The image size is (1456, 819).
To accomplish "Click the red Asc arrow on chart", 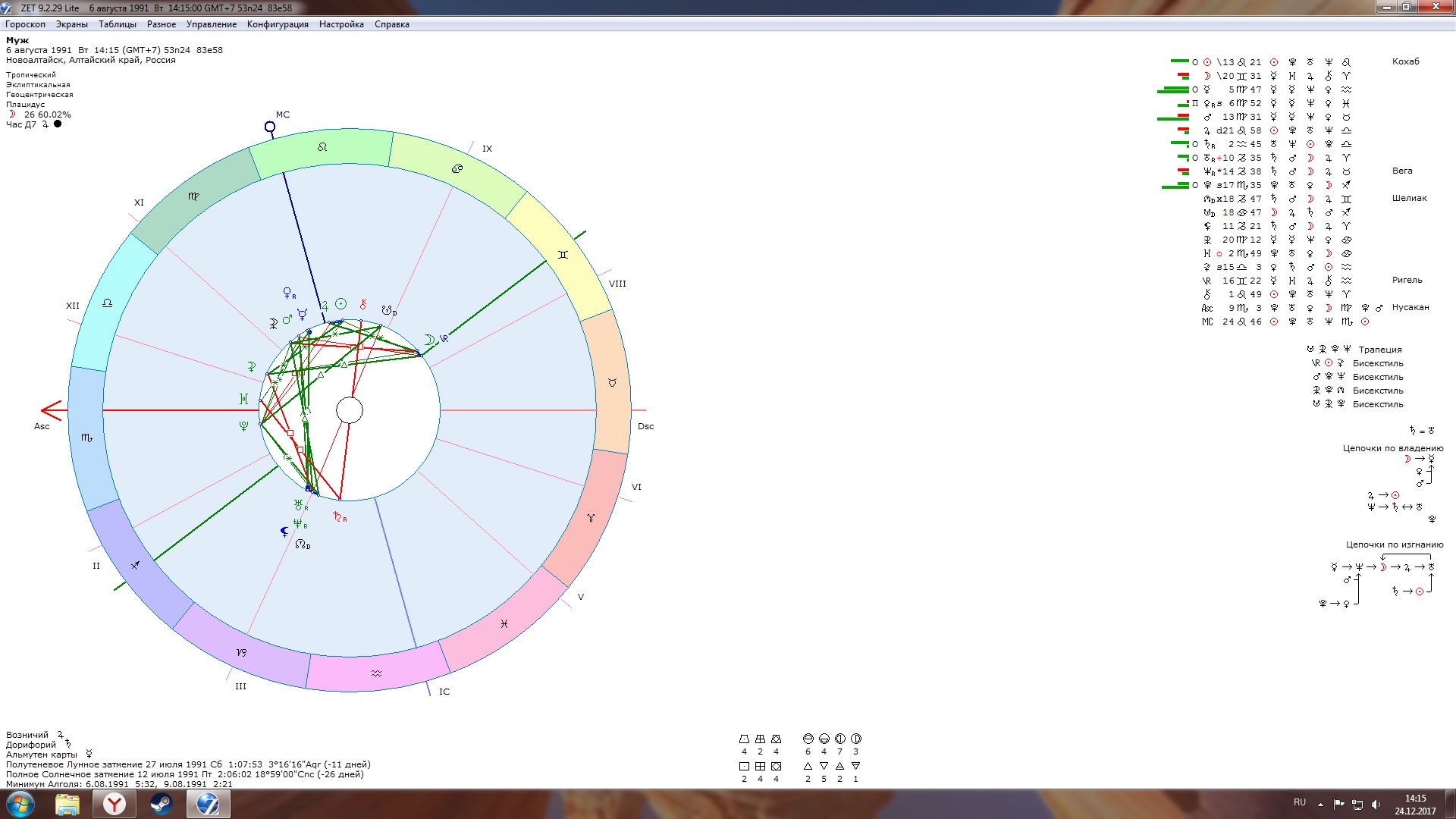I will pos(52,410).
